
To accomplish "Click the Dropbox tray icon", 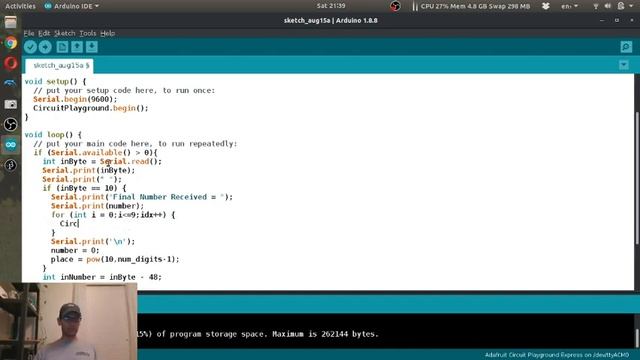I will coord(546,6).
